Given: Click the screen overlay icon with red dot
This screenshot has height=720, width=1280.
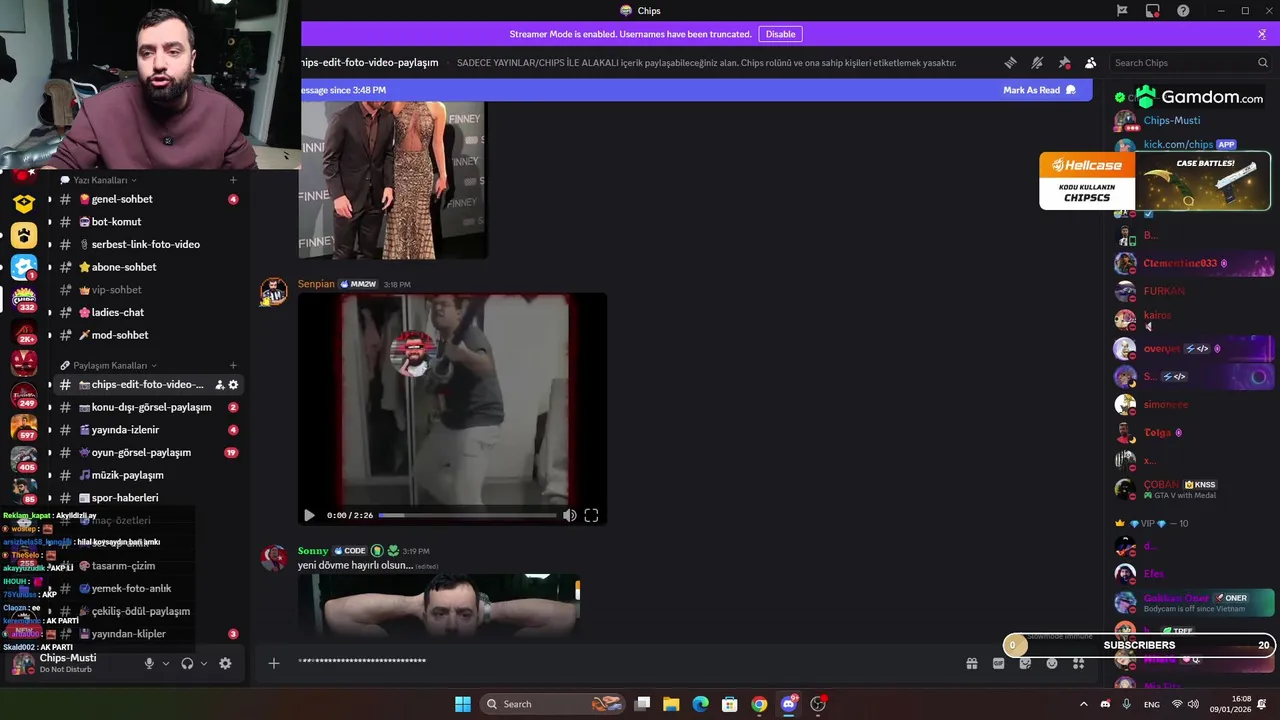Looking at the screenshot, I should click(x=1153, y=11).
